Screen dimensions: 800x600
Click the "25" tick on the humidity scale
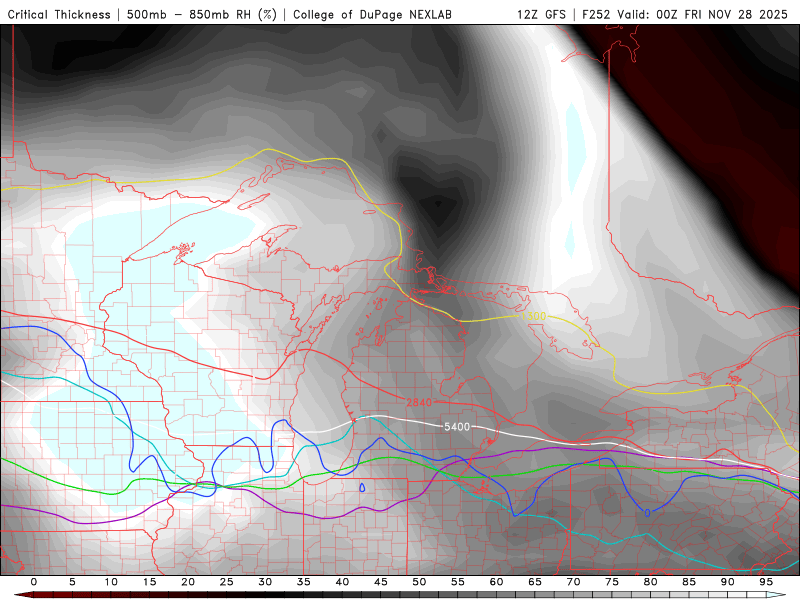pos(227,582)
